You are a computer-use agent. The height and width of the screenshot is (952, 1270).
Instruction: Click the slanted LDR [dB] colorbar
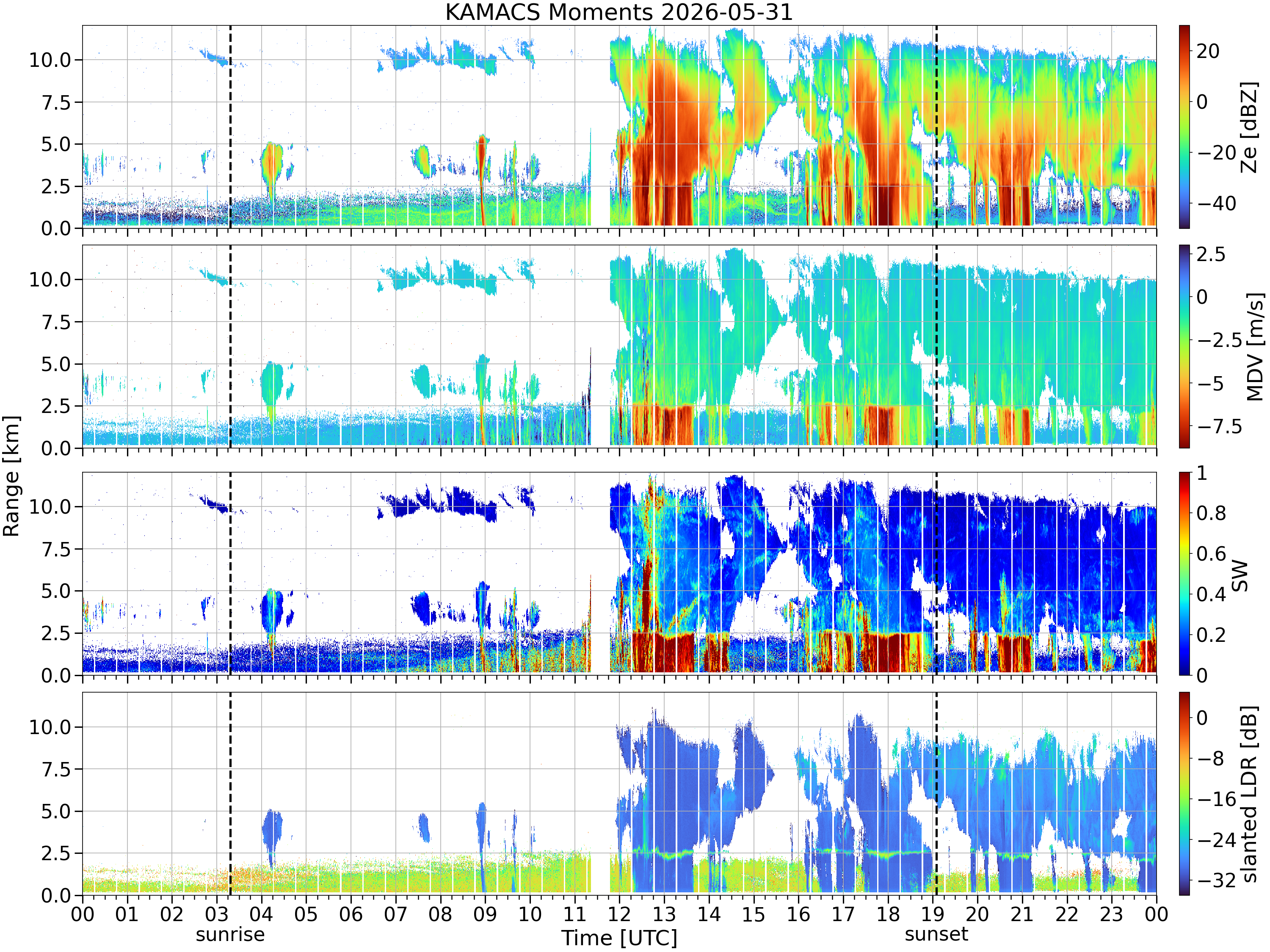click(1184, 793)
